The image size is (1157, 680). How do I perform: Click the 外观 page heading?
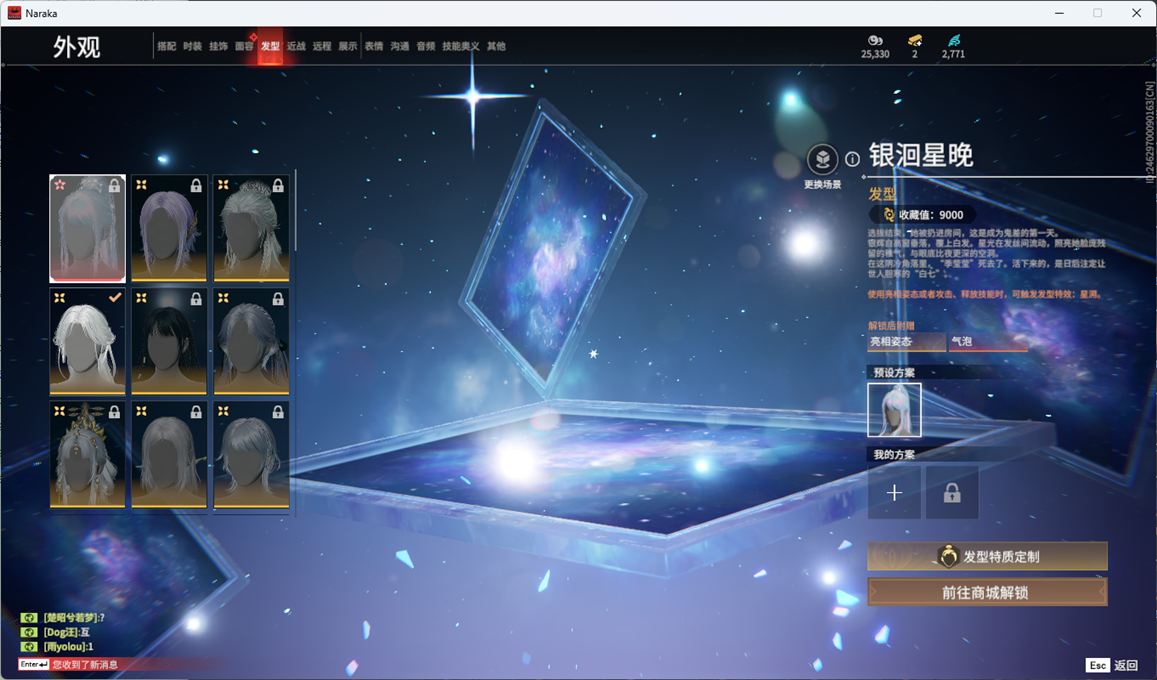coord(76,47)
